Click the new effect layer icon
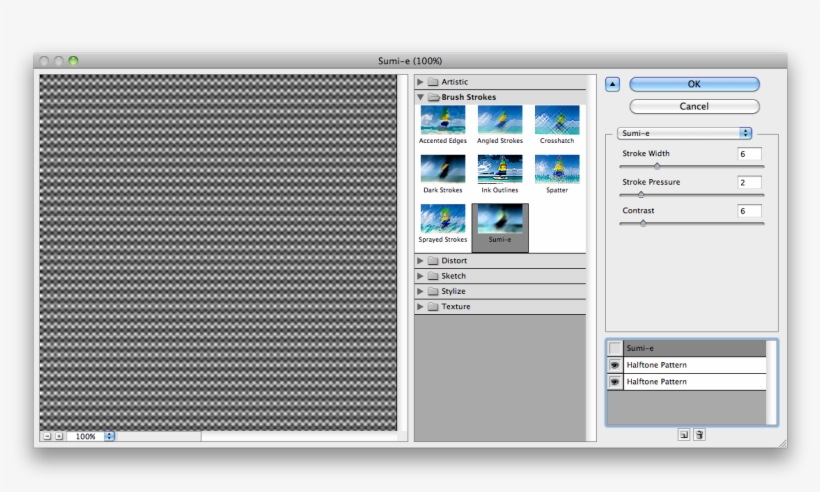The image size is (820, 492). (x=684, y=434)
